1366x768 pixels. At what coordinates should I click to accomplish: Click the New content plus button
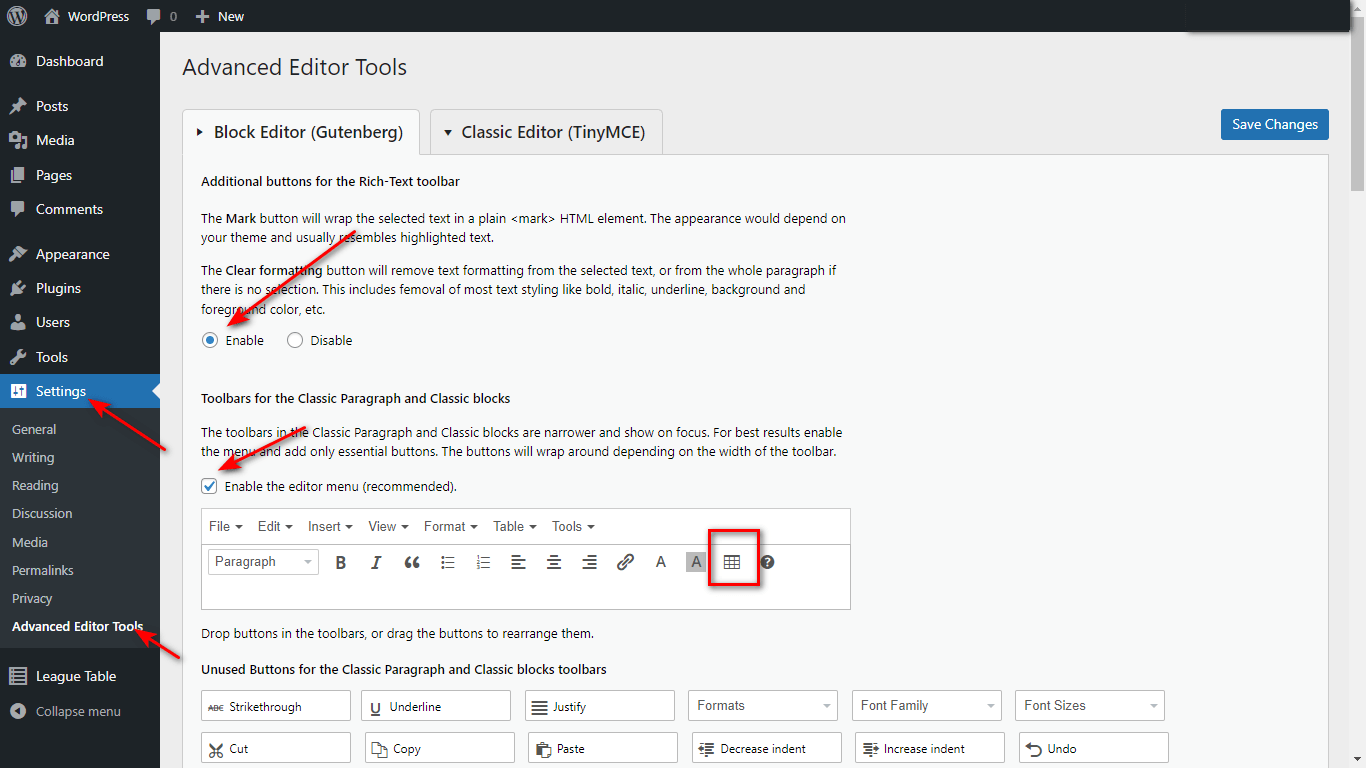(x=219, y=16)
